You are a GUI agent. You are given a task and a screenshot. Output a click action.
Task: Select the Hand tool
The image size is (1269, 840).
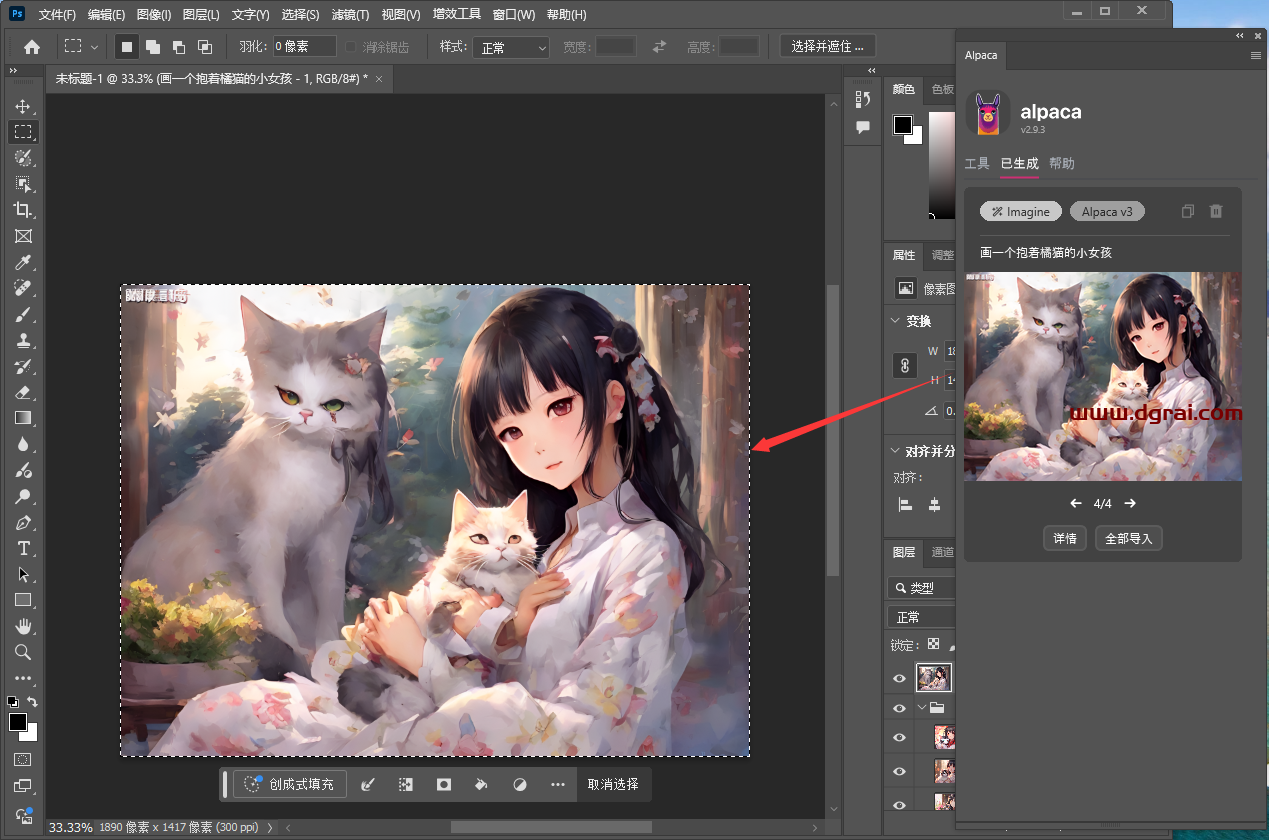point(22,626)
